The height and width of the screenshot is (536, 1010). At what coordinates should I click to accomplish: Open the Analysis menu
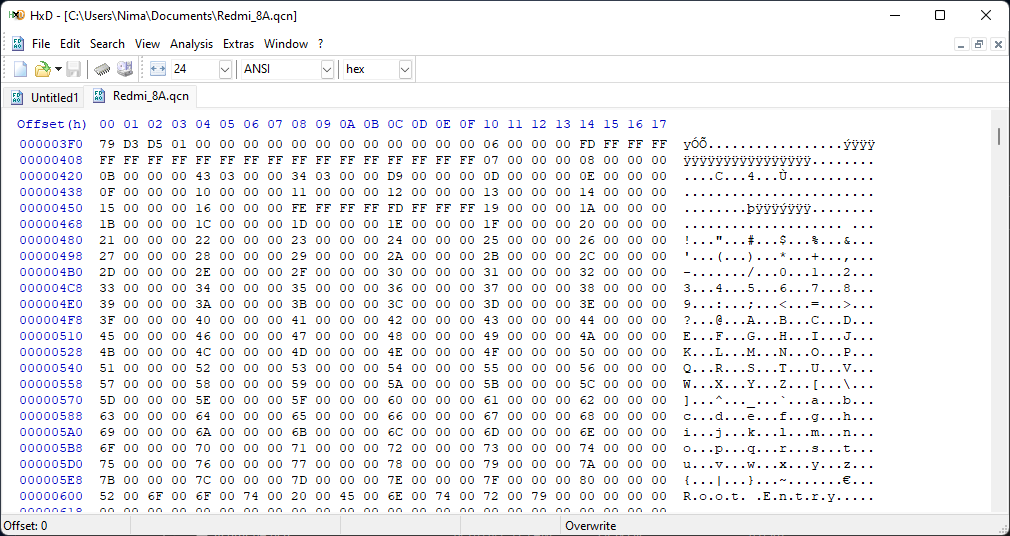click(191, 44)
